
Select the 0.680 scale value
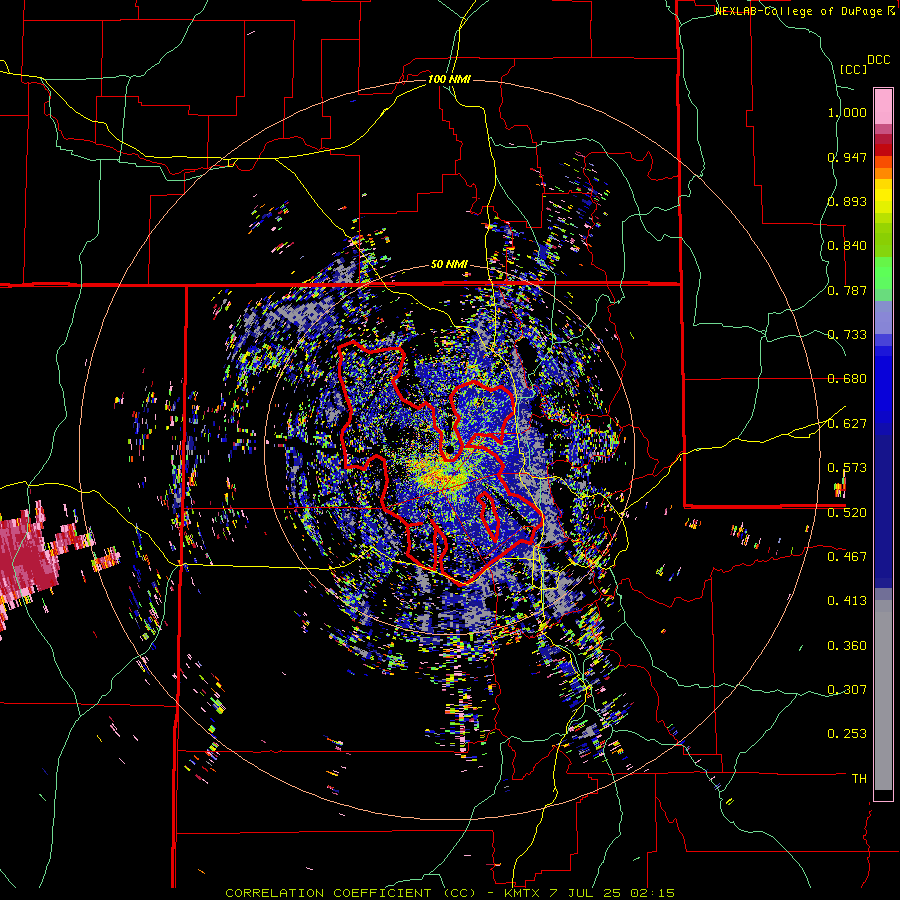847,379
